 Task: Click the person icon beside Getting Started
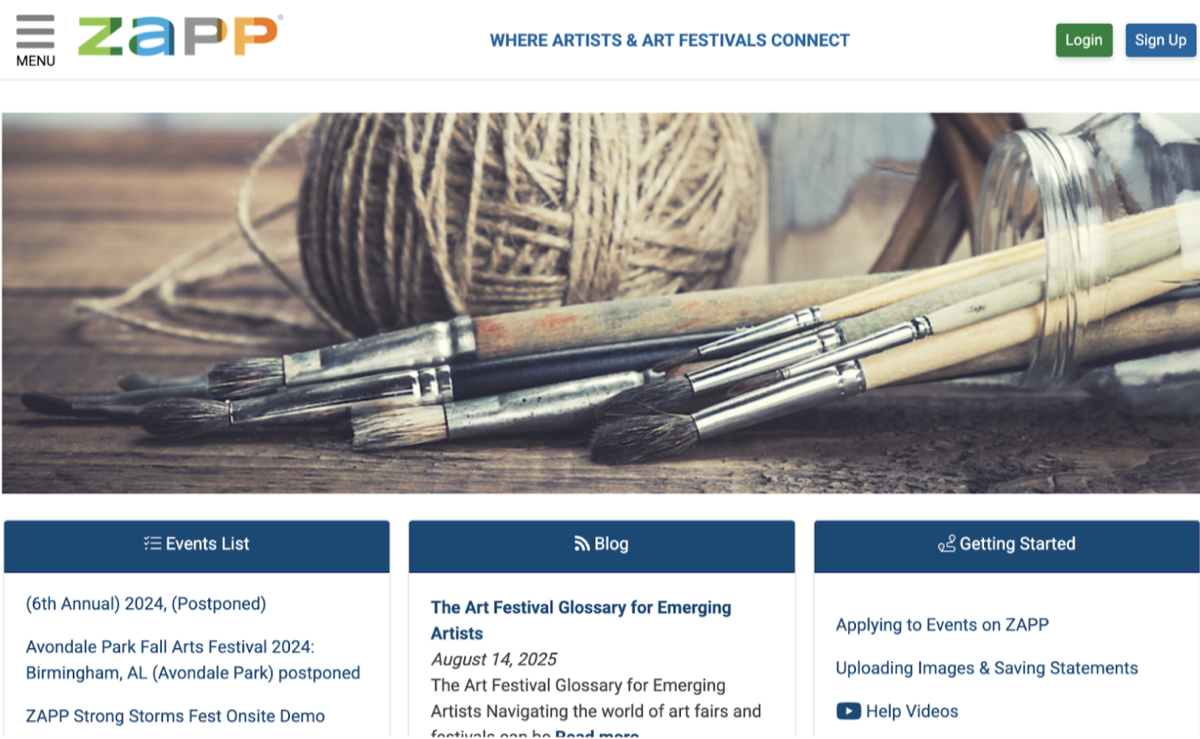pos(948,543)
